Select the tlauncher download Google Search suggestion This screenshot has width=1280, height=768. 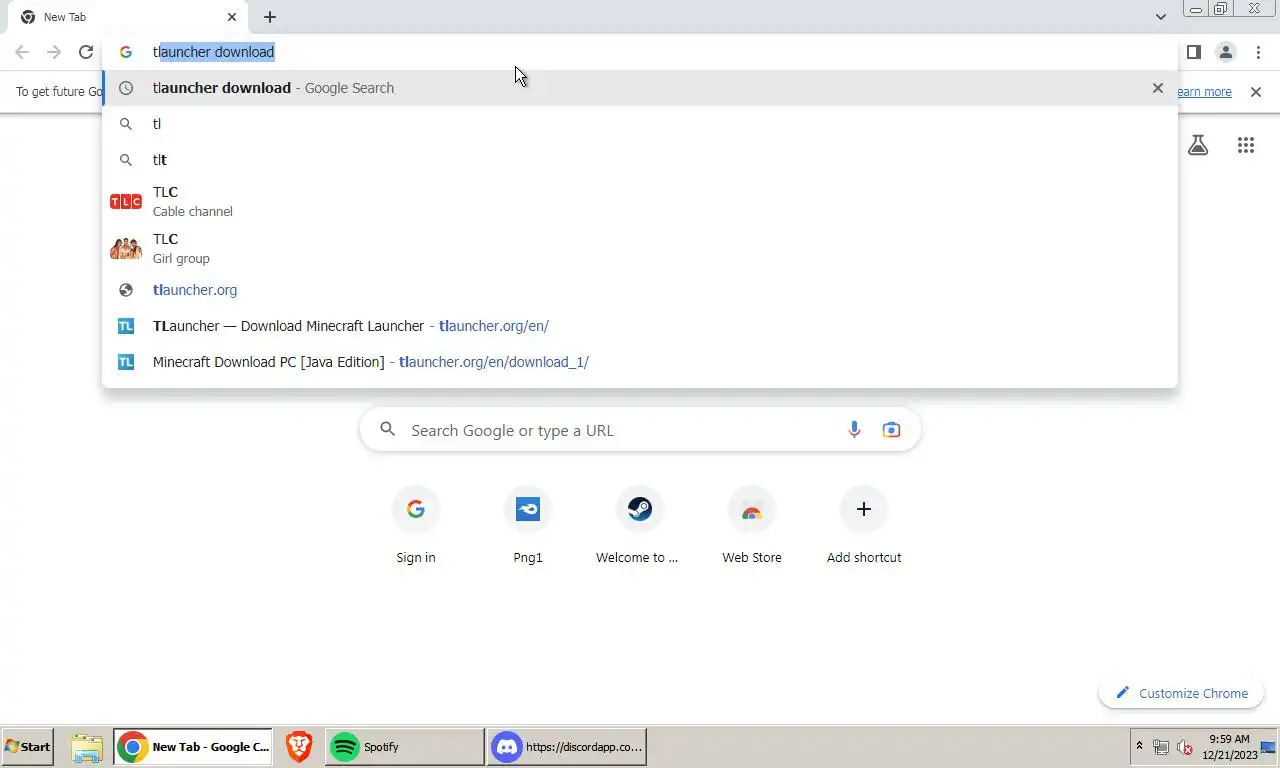click(x=639, y=88)
